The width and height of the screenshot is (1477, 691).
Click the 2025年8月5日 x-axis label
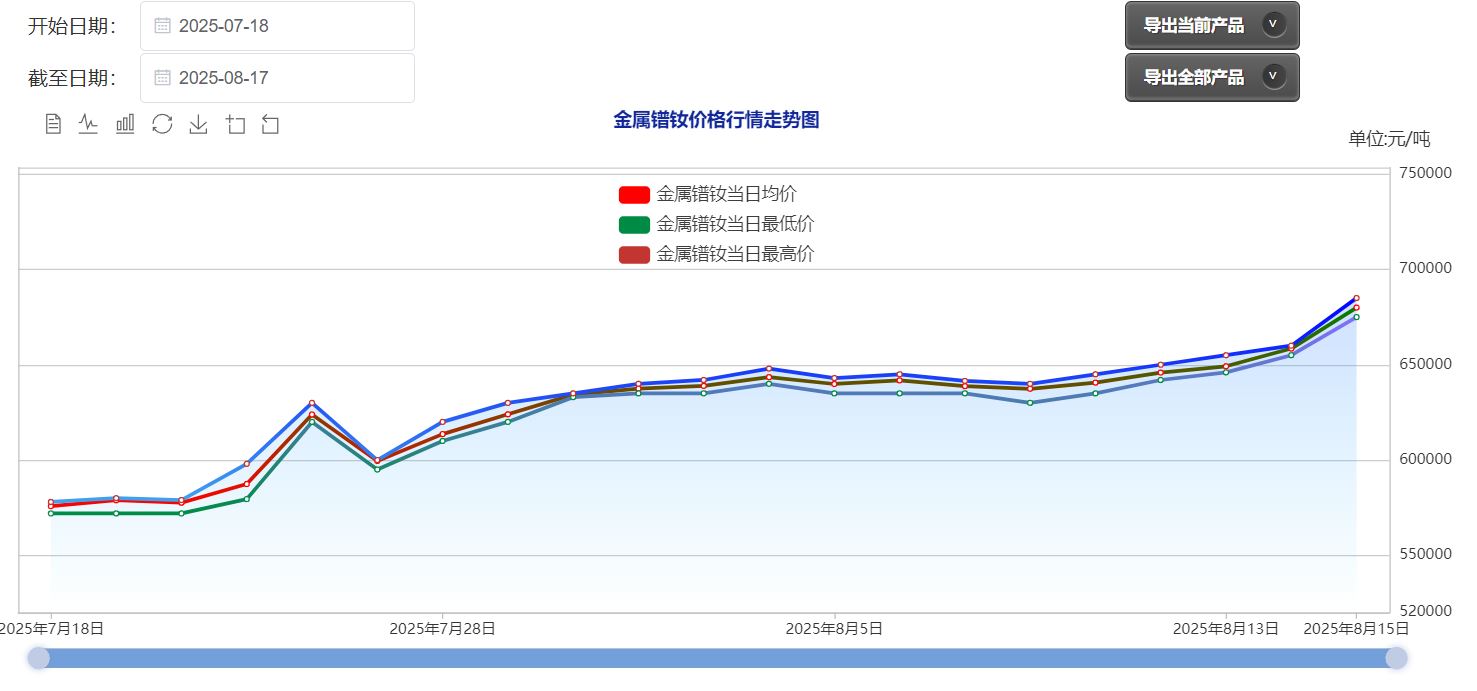(834, 628)
